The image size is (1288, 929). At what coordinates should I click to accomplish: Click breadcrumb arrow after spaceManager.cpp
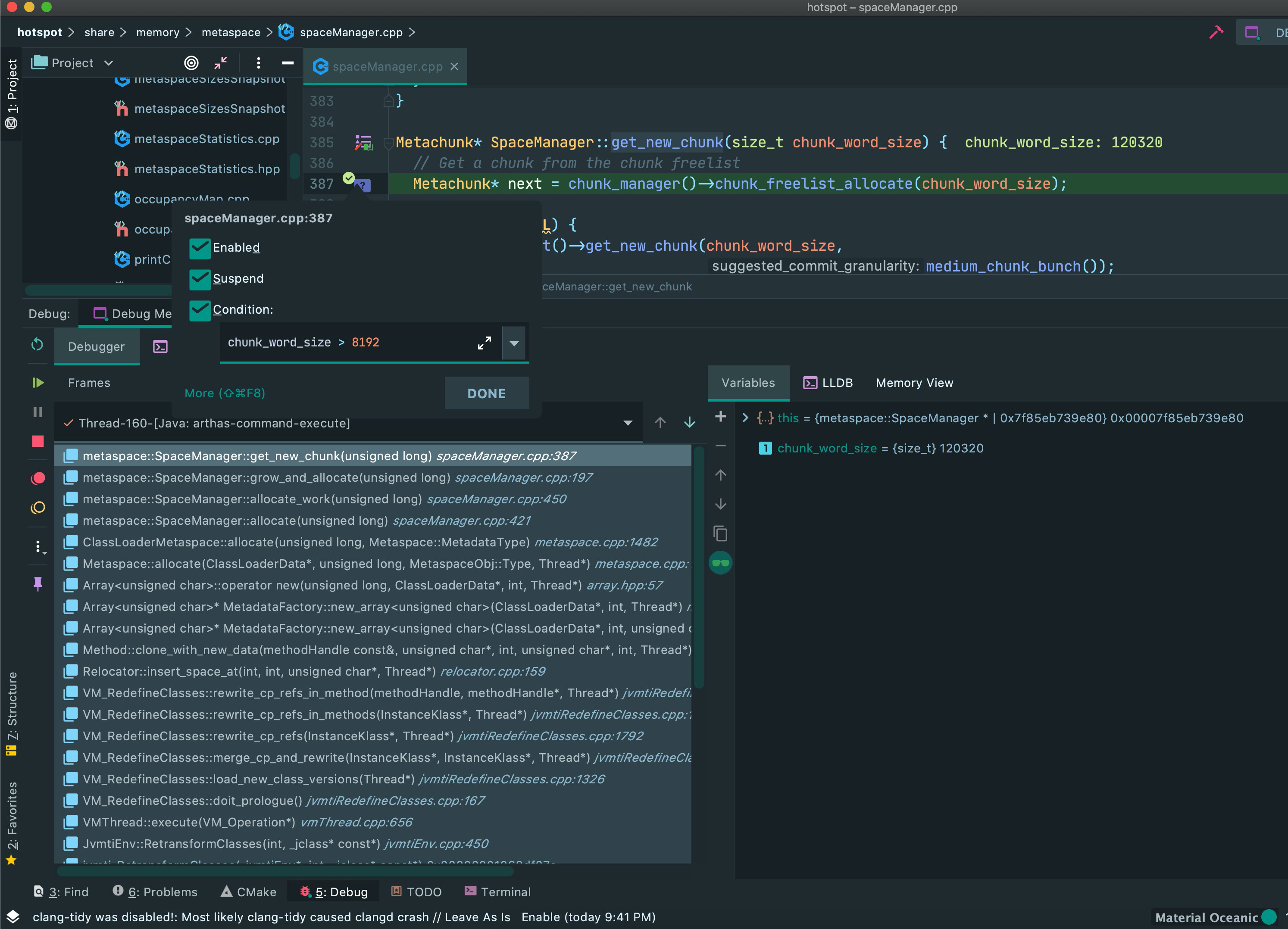tap(412, 32)
